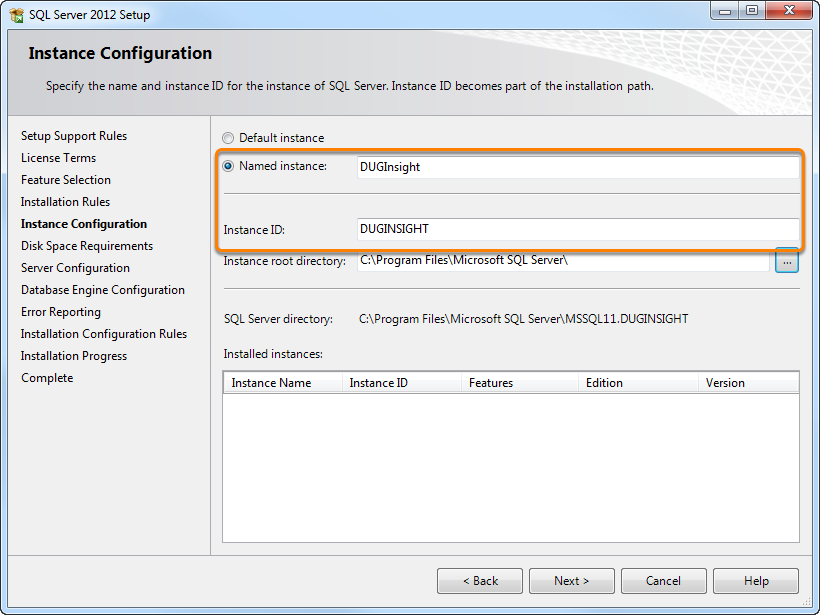
Task: Maximize the SQL Server 2012 Setup window
Action: (x=751, y=12)
